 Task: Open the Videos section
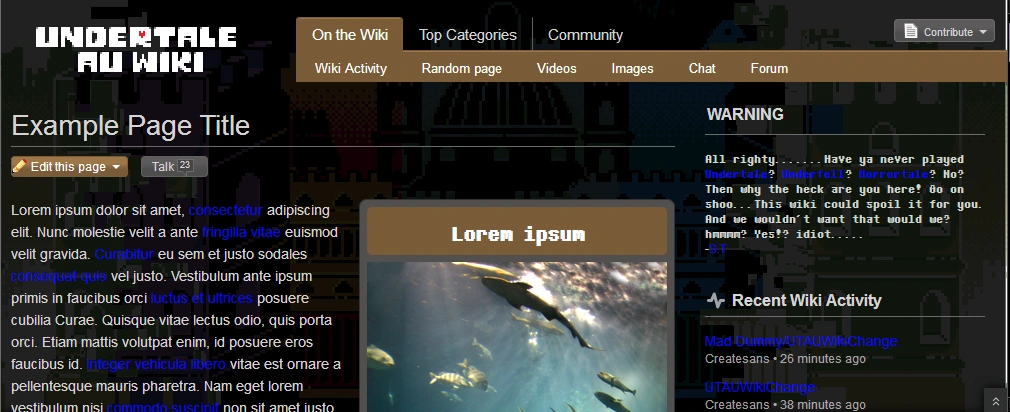[x=556, y=69]
